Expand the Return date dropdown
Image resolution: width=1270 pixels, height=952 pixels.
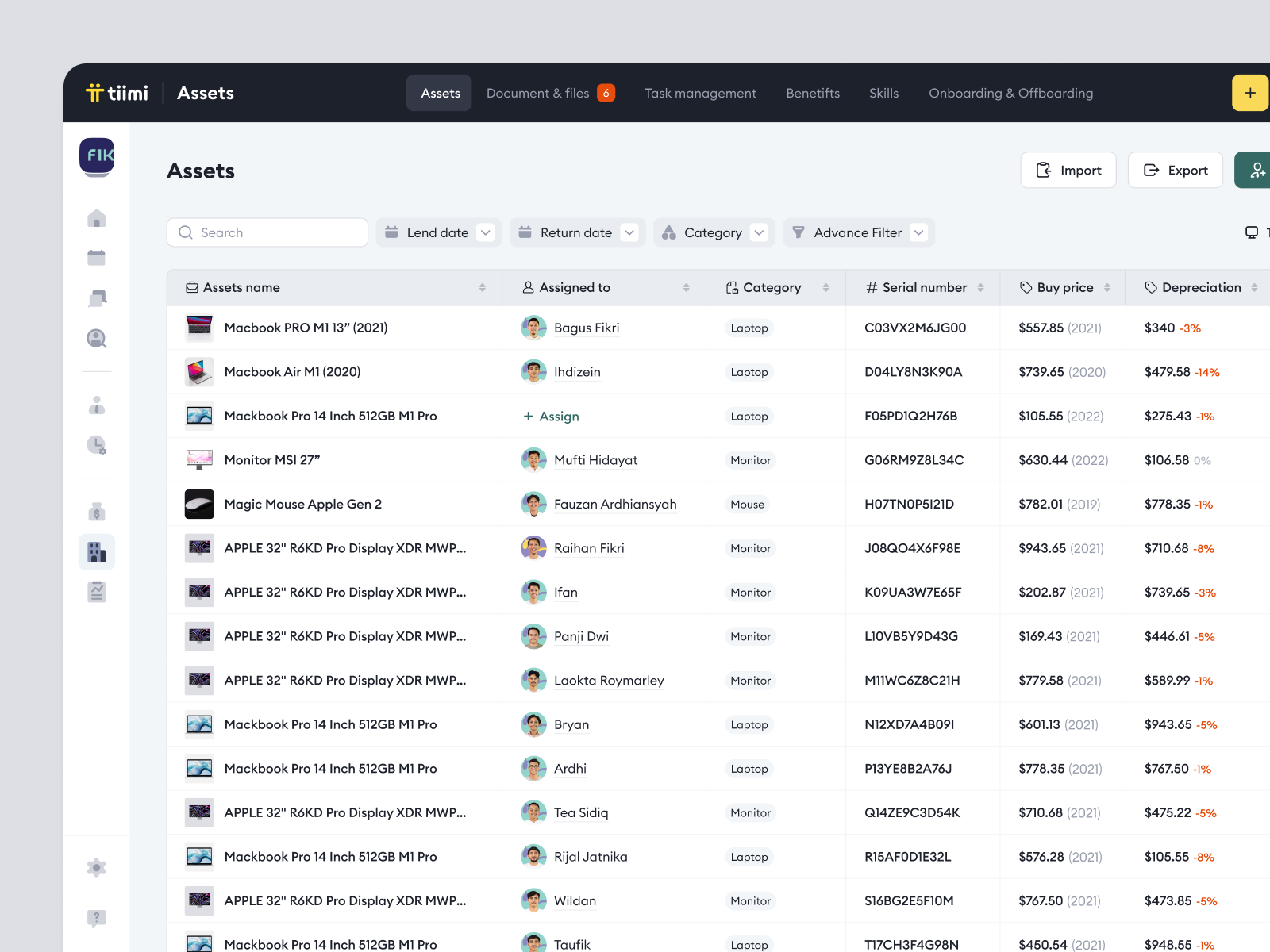[577, 232]
